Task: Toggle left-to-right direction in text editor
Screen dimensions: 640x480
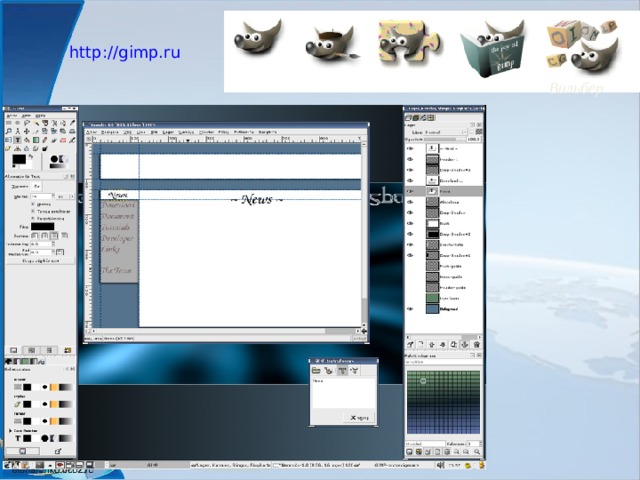Action: pos(342,371)
